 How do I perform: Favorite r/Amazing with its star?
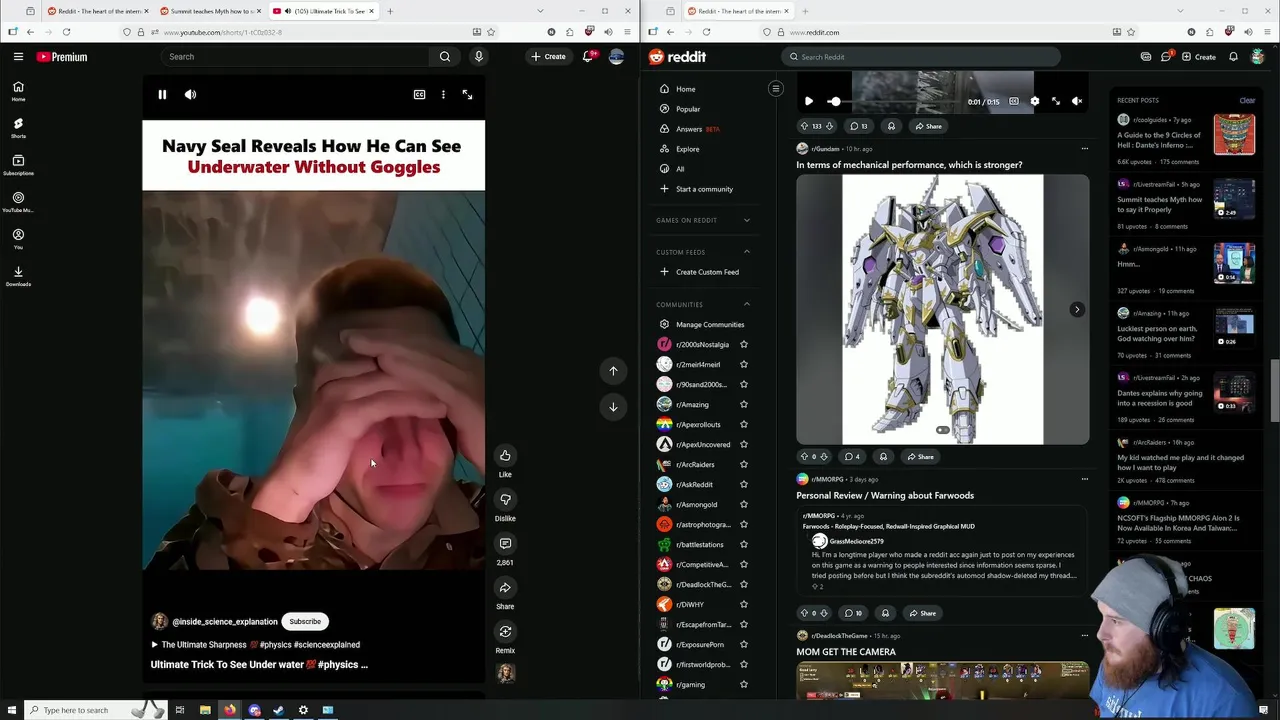pos(743,404)
